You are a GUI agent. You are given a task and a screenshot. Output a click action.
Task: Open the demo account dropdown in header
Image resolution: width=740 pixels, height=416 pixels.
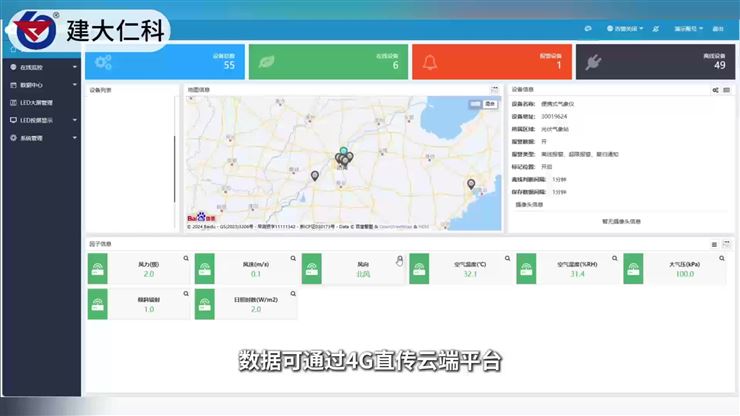click(689, 29)
